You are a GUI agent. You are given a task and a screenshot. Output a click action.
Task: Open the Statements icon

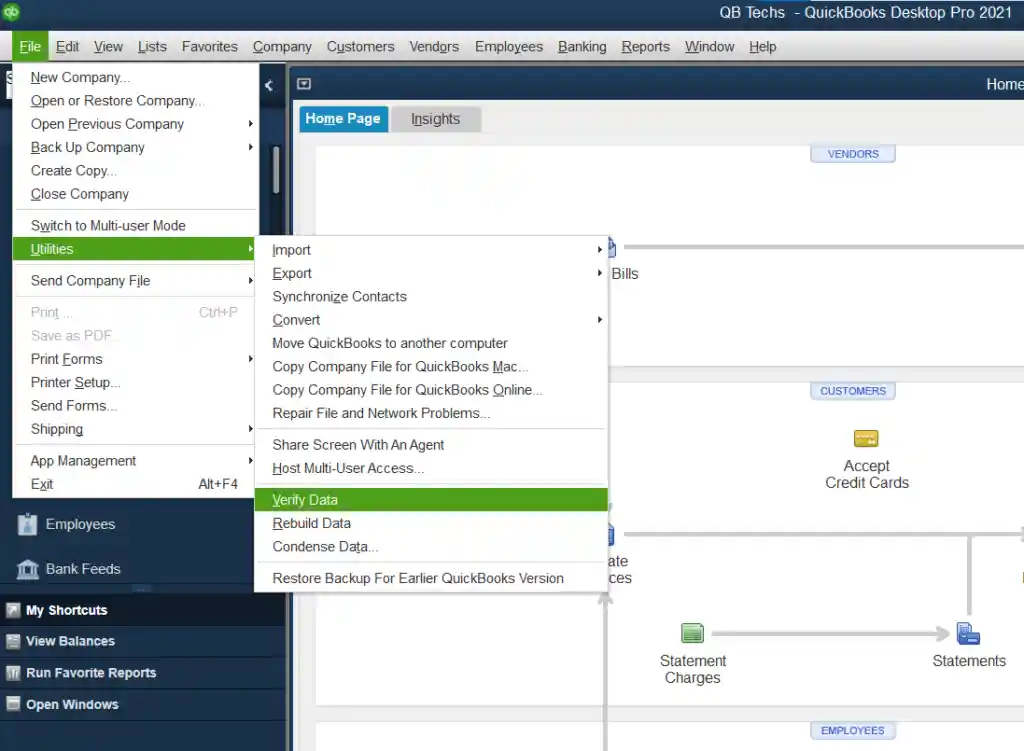point(968,633)
